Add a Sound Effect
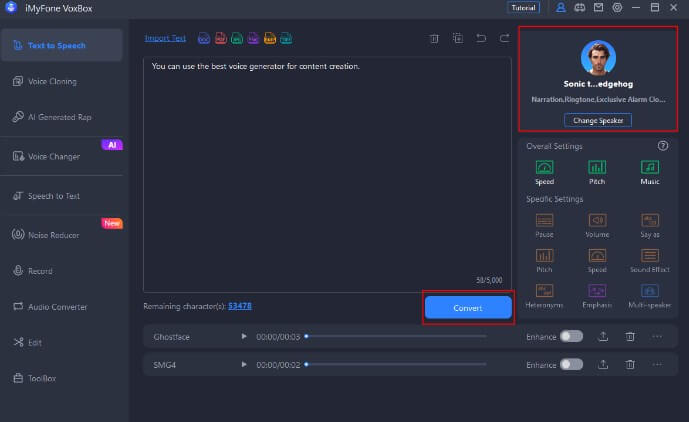Viewport: 689px width, 422px height. click(650, 261)
